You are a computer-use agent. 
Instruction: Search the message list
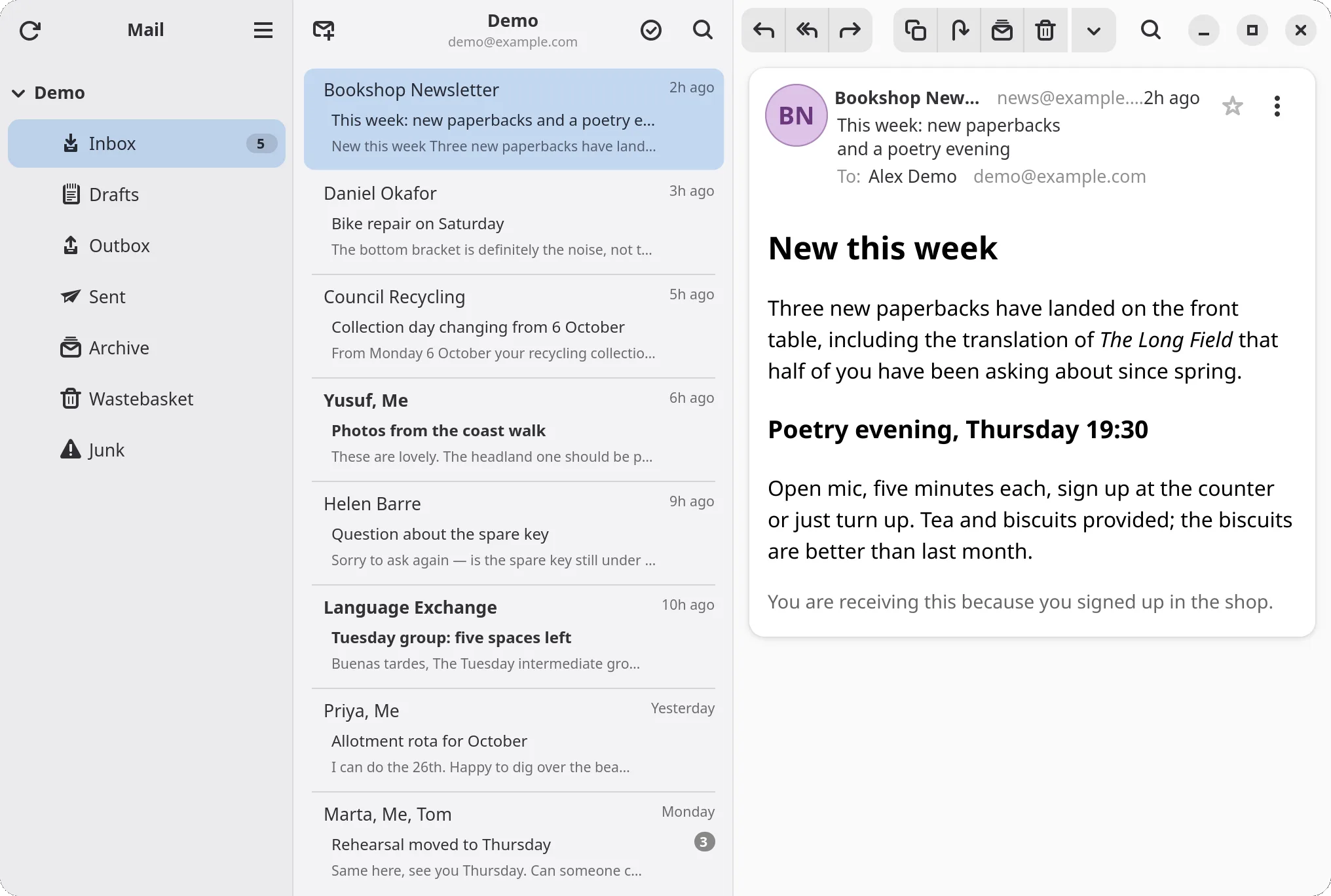click(x=703, y=30)
